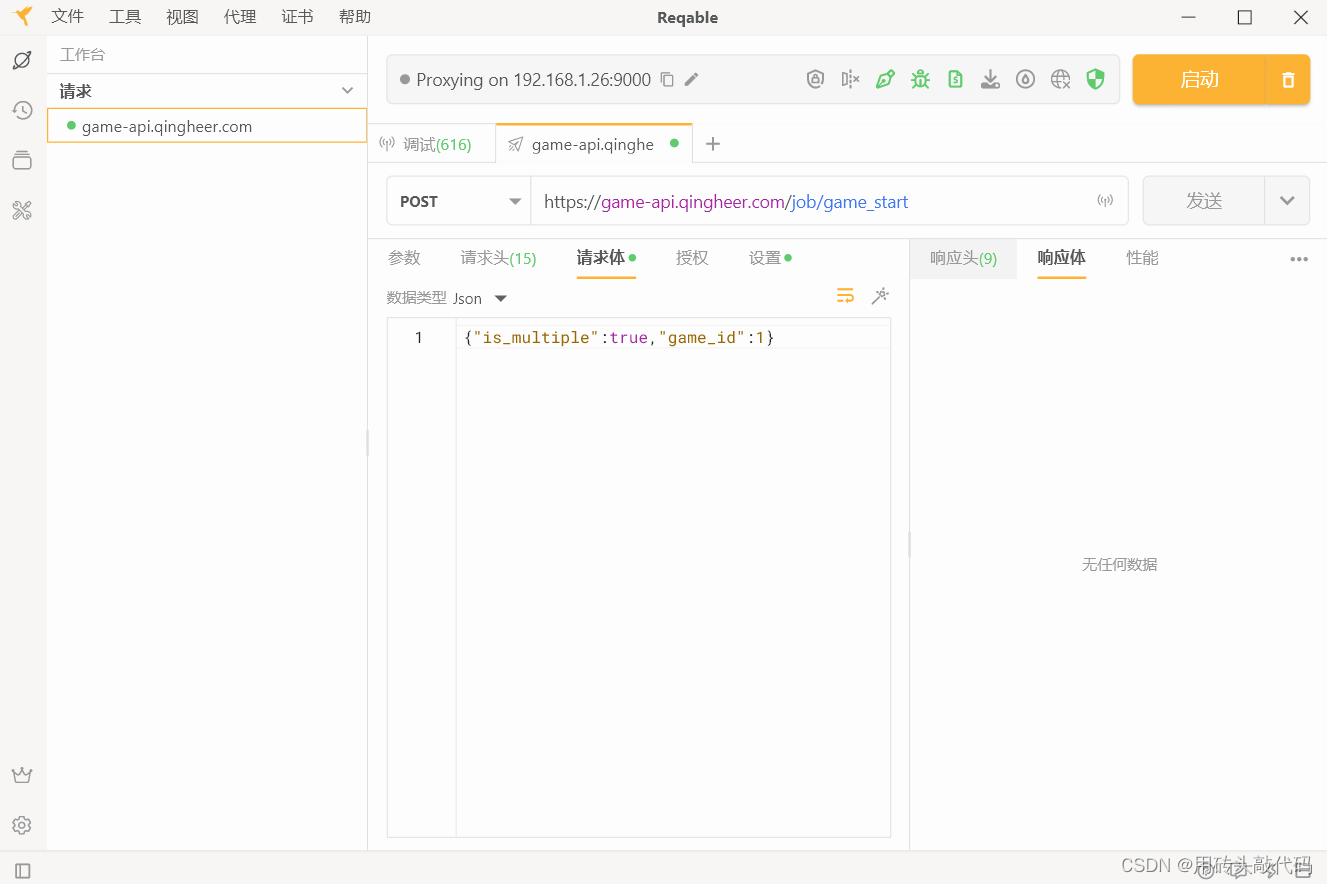Switch to the 请求头(15) tab

tap(498, 258)
